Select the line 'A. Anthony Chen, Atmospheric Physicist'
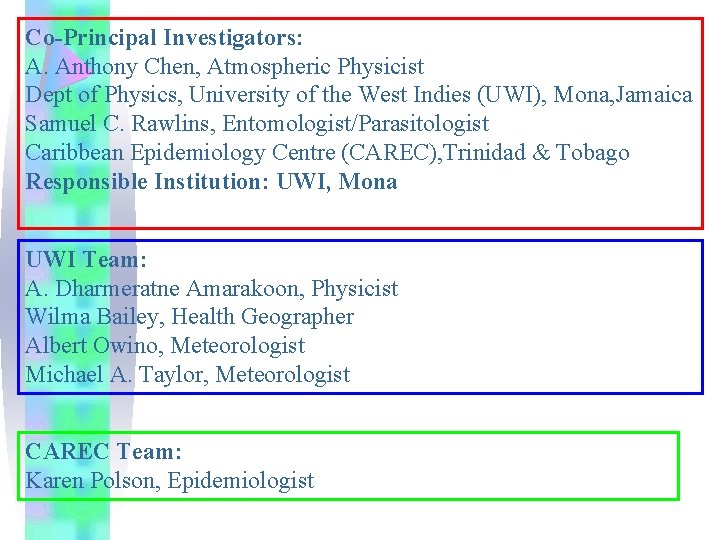The height and width of the screenshot is (540, 720). 224,67
